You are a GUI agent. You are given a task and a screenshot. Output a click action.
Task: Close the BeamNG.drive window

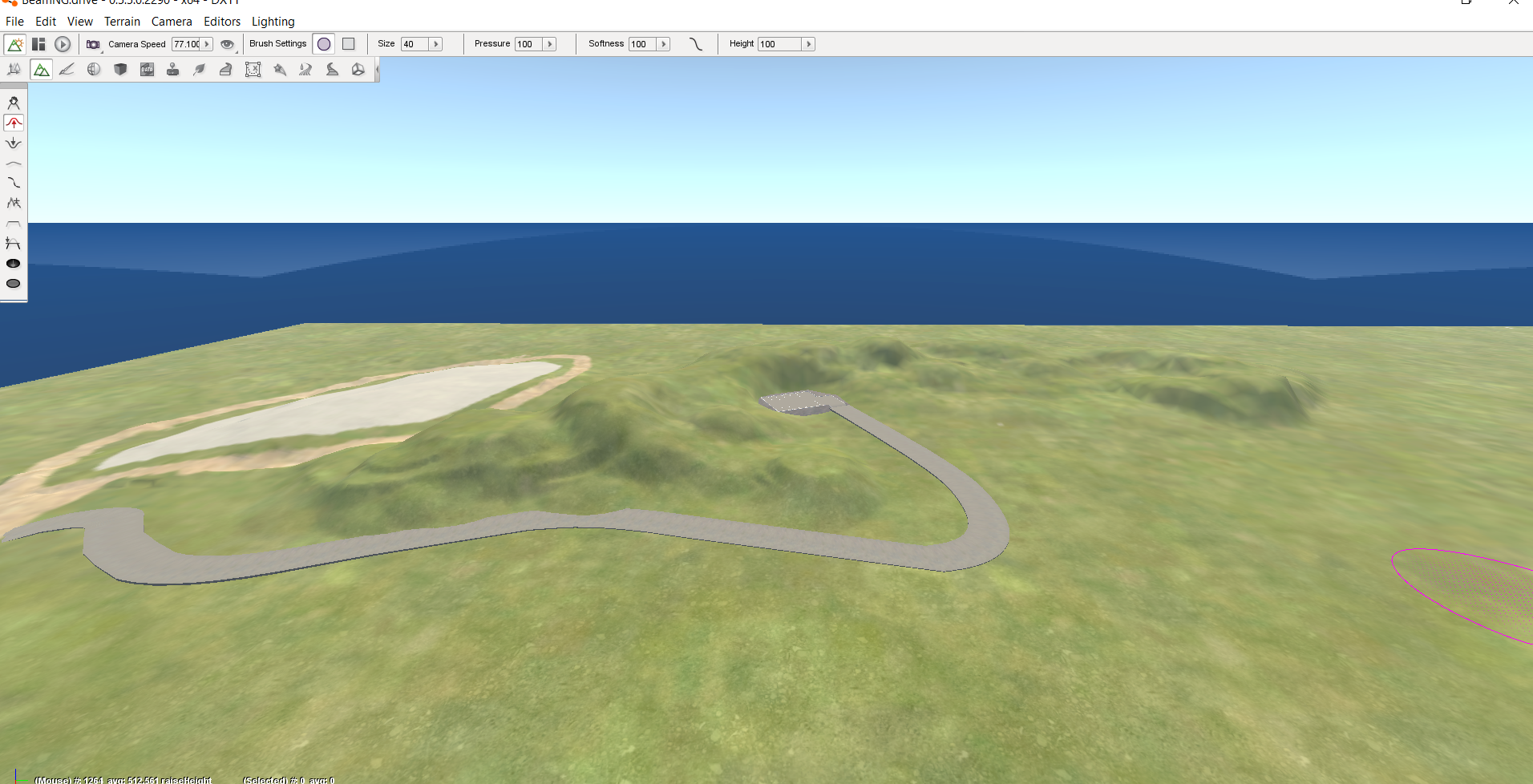tap(1514, 2)
